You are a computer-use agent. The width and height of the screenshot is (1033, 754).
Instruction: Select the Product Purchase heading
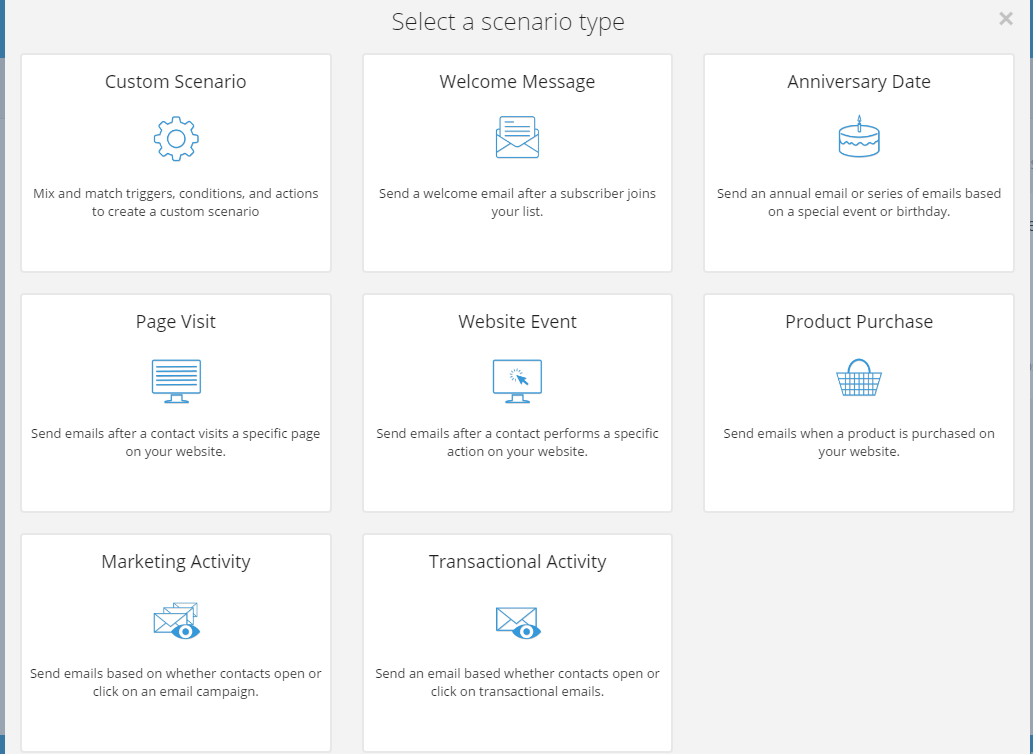(858, 322)
